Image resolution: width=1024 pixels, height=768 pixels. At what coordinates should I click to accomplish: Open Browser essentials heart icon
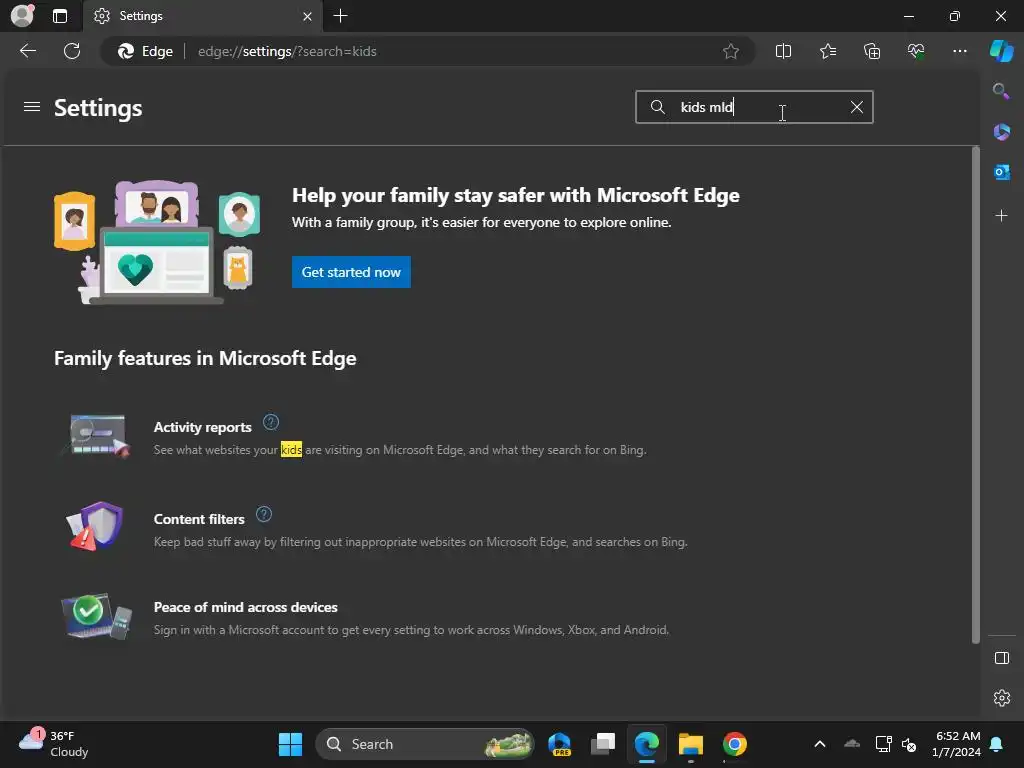pos(916,51)
